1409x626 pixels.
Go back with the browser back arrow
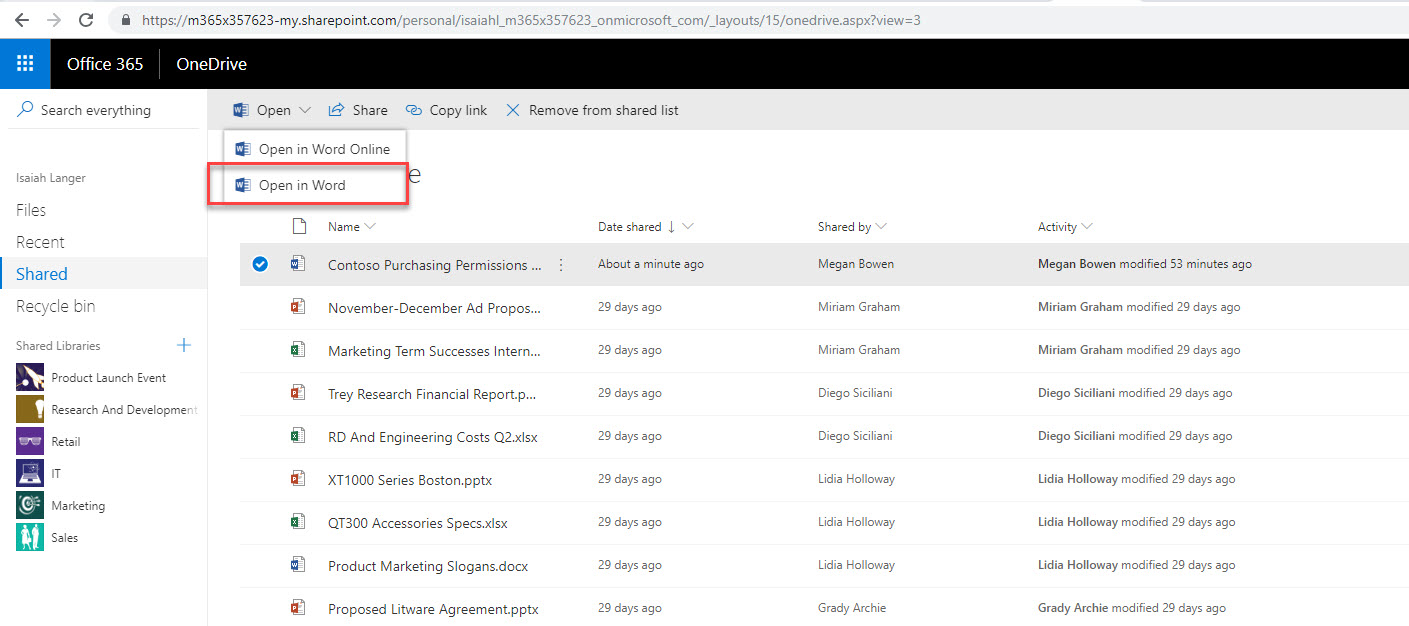click(21, 19)
